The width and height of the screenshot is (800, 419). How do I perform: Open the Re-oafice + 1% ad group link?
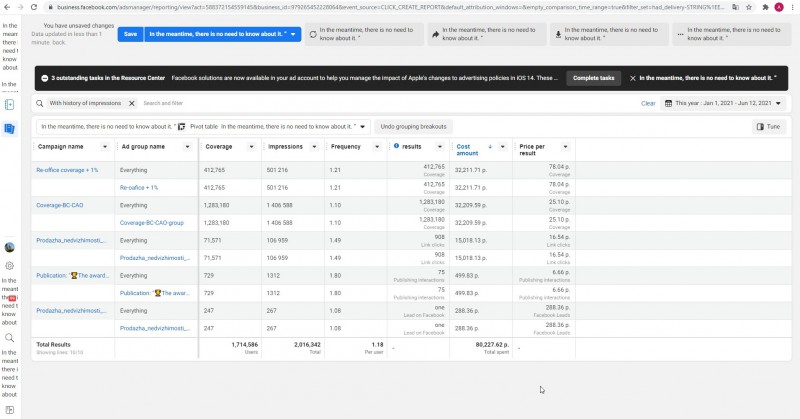[x=139, y=188]
